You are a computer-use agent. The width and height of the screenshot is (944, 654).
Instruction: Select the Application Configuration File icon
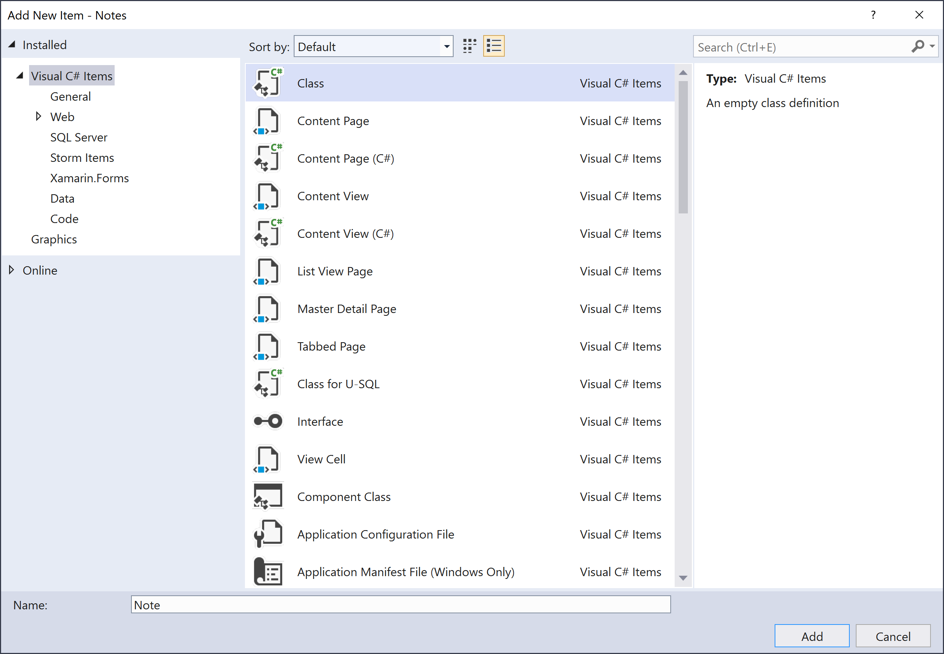tap(267, 533)
